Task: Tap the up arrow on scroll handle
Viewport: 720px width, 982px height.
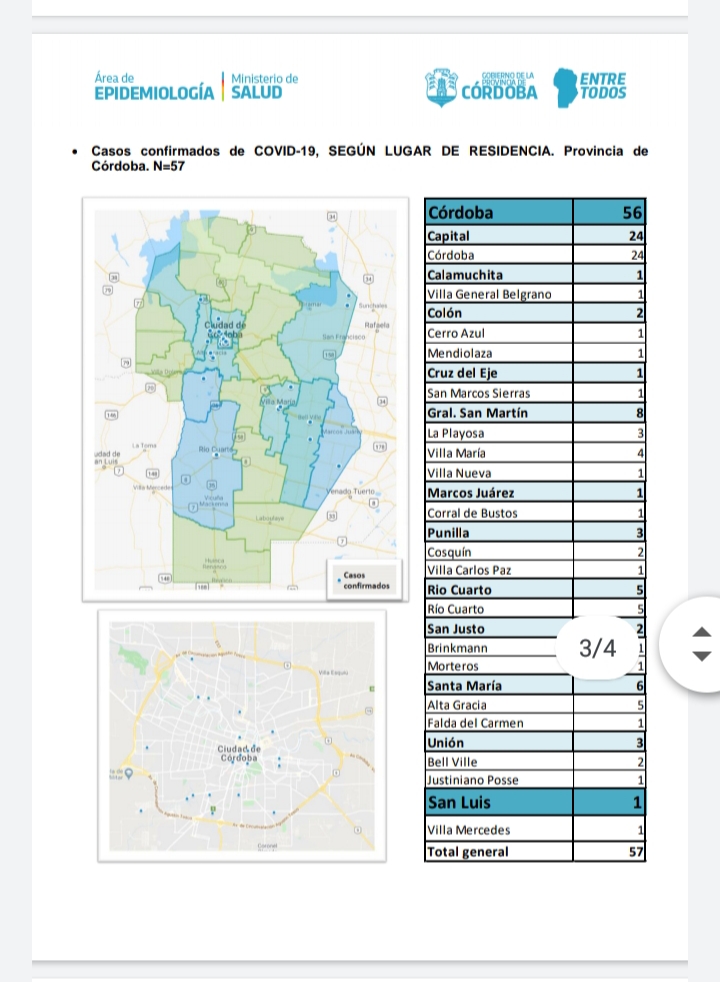Action: (702, 632)
